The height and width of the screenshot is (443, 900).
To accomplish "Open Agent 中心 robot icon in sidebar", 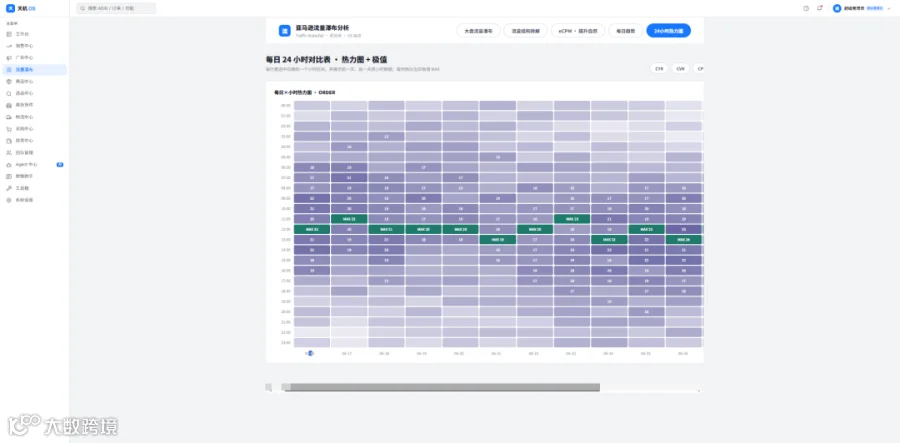I will coord(9,165).
